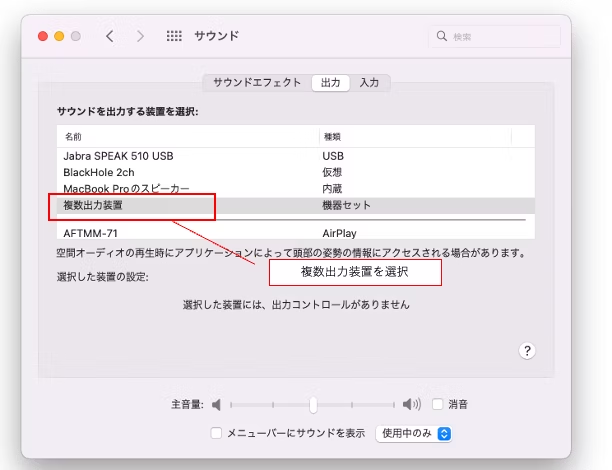Toggle メニューバーにサウンドを表示 checkbox
This screenshot has height=470, width=612.
216,433
